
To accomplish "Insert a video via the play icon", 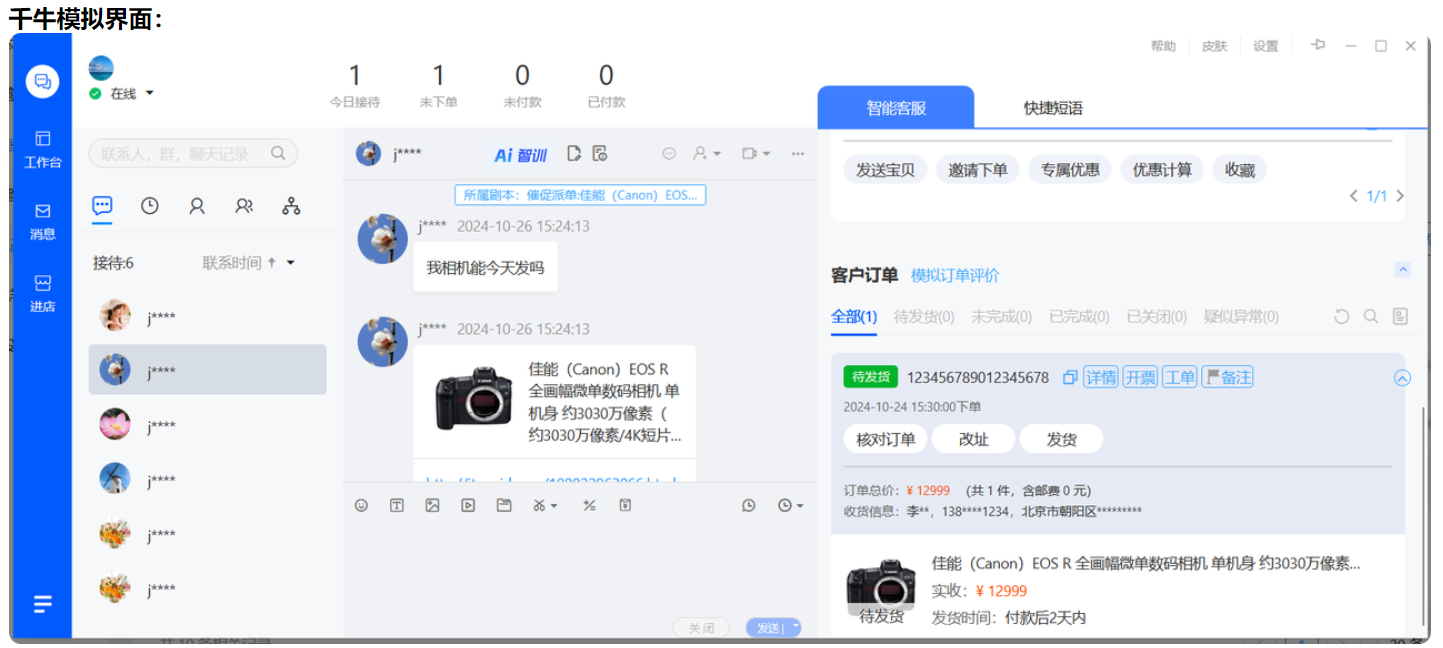I will pos(468,505).
